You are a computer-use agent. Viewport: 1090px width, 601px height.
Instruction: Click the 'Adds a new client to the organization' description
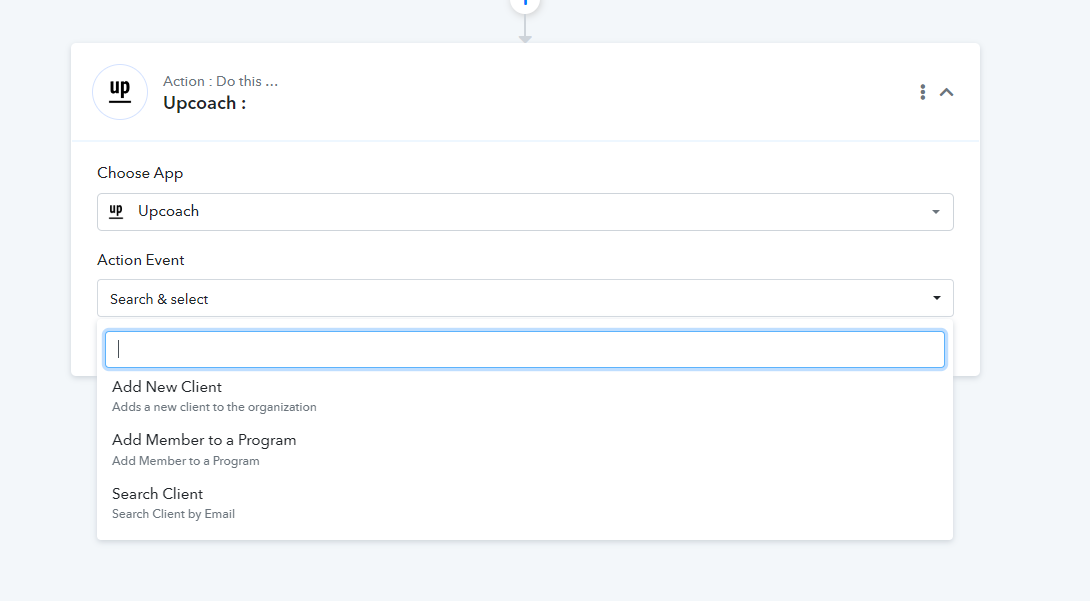(214, 407)
